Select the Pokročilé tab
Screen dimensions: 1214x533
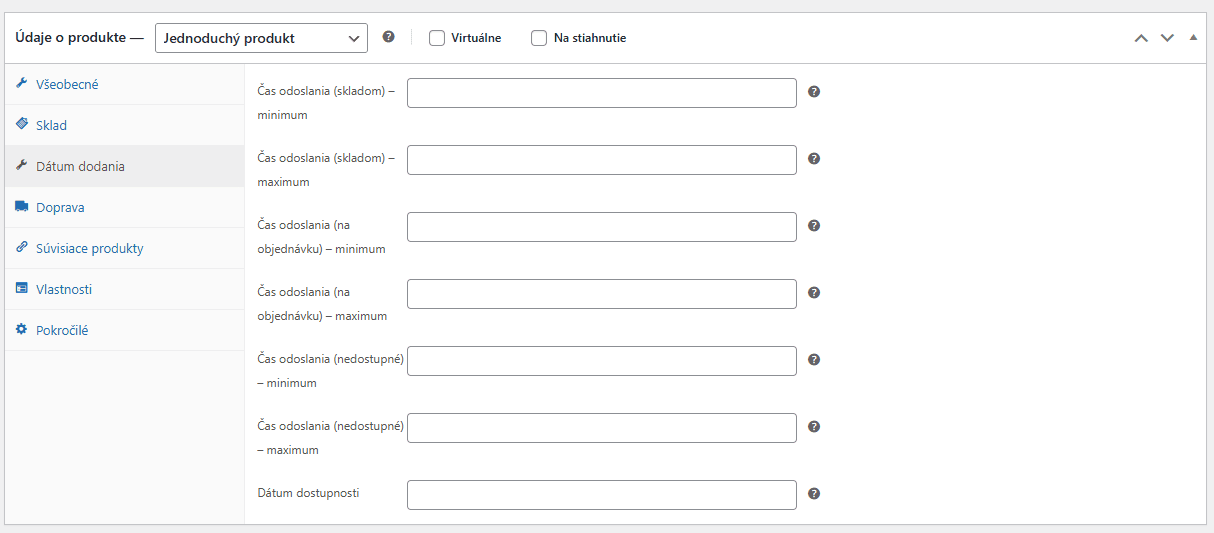62,331
